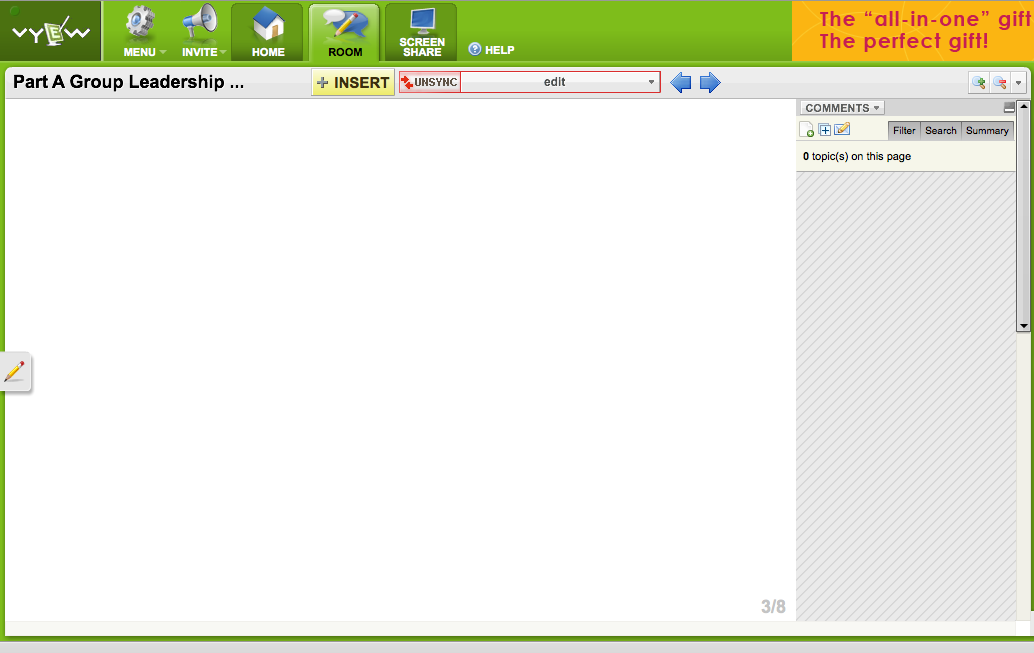1034x653 pixels.
Task: Add a new comment topic
Action: click(x=806, y=130)
